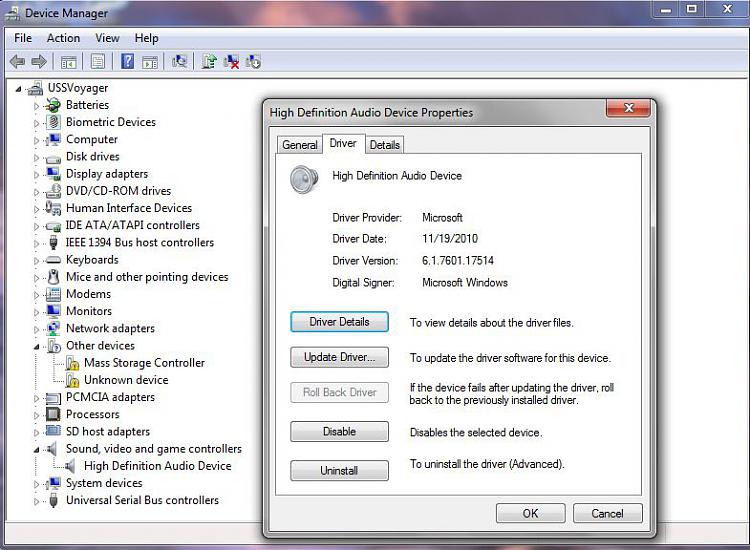Click the Uninstall button

[x=339, y=471]
